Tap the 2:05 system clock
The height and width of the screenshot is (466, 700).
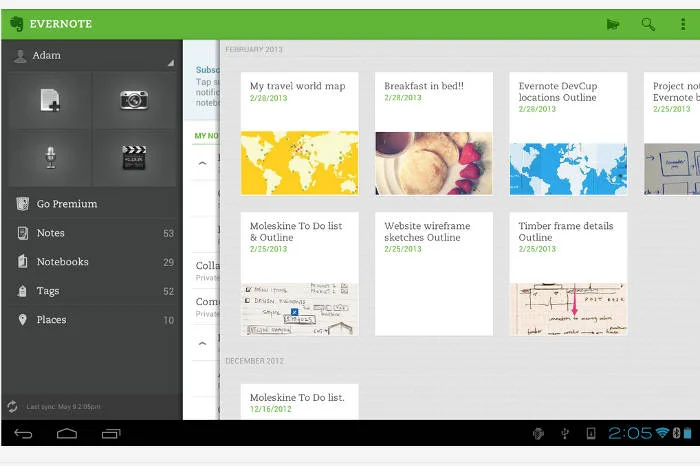pos(630,433)
